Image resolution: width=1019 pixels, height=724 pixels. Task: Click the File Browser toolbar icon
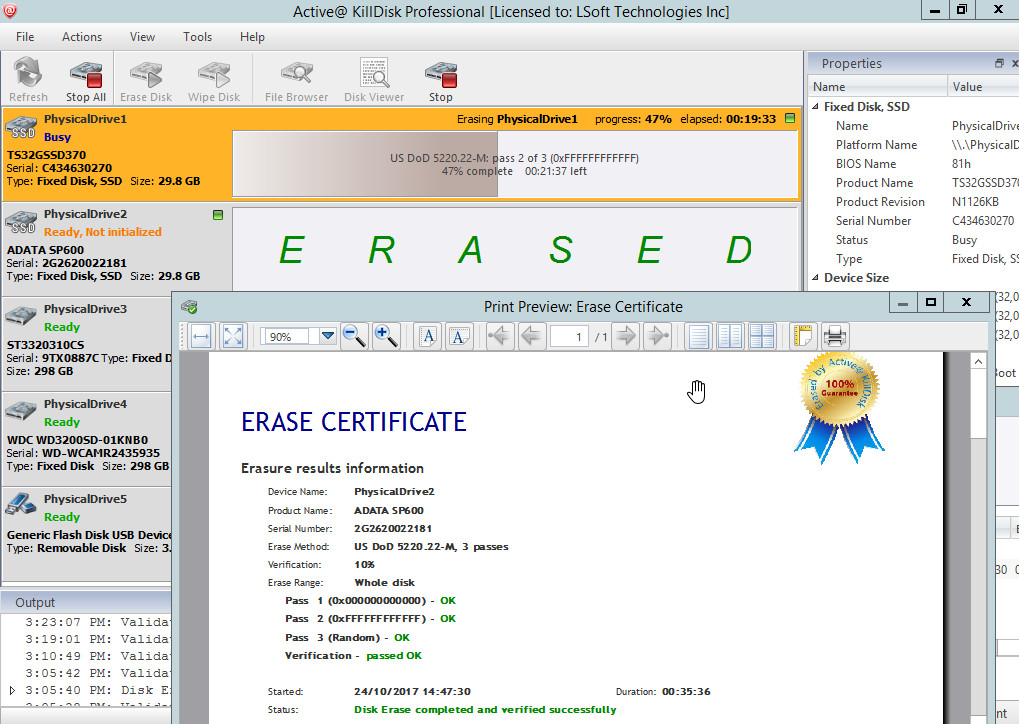coord(296,80)
